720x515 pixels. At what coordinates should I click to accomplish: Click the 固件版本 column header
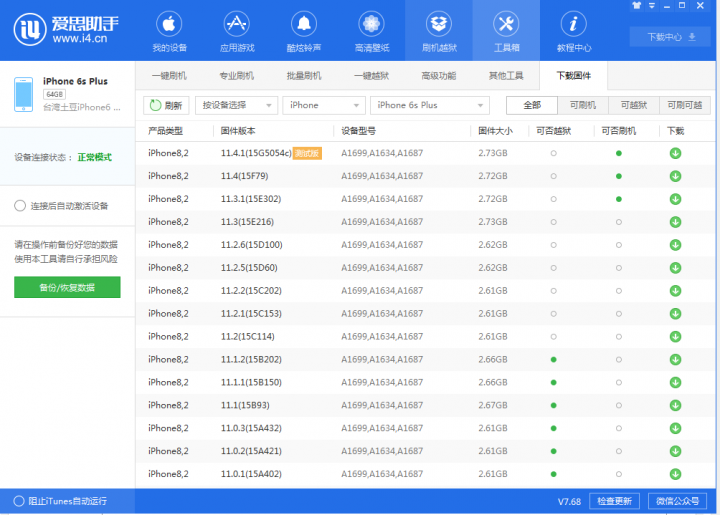(238, 131)
